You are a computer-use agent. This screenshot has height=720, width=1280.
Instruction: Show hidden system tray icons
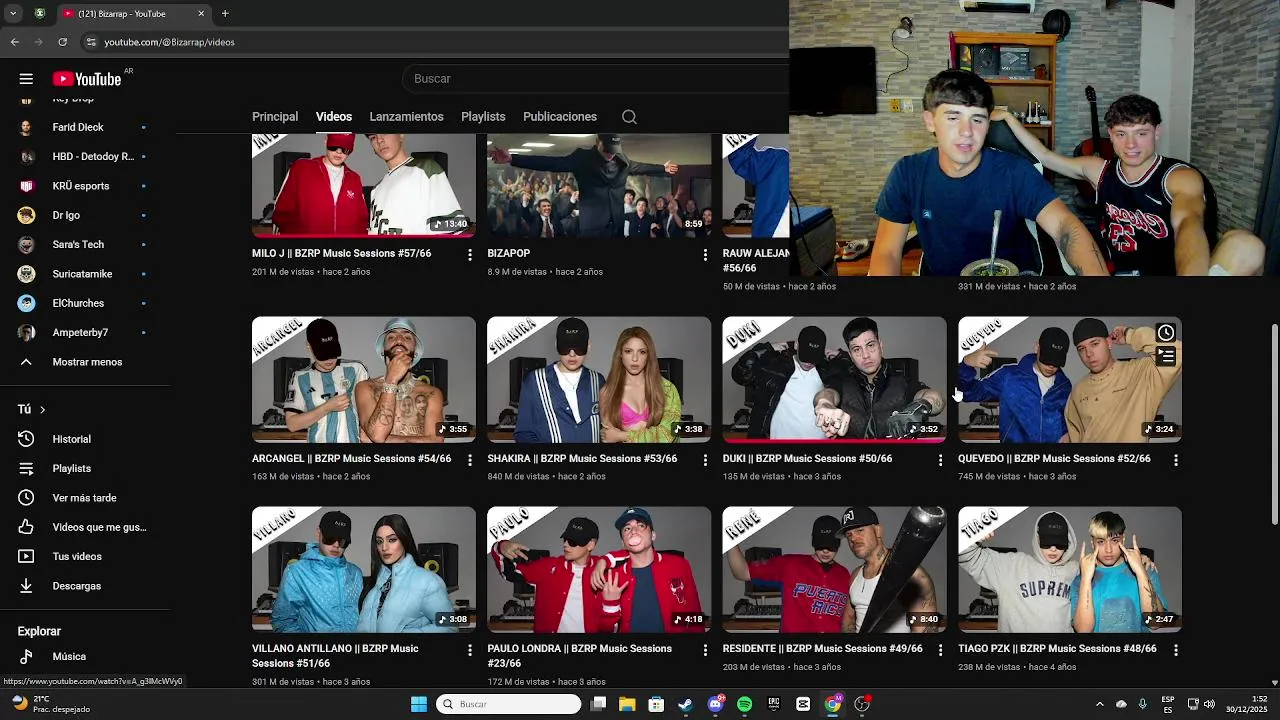click(1099, 704)
